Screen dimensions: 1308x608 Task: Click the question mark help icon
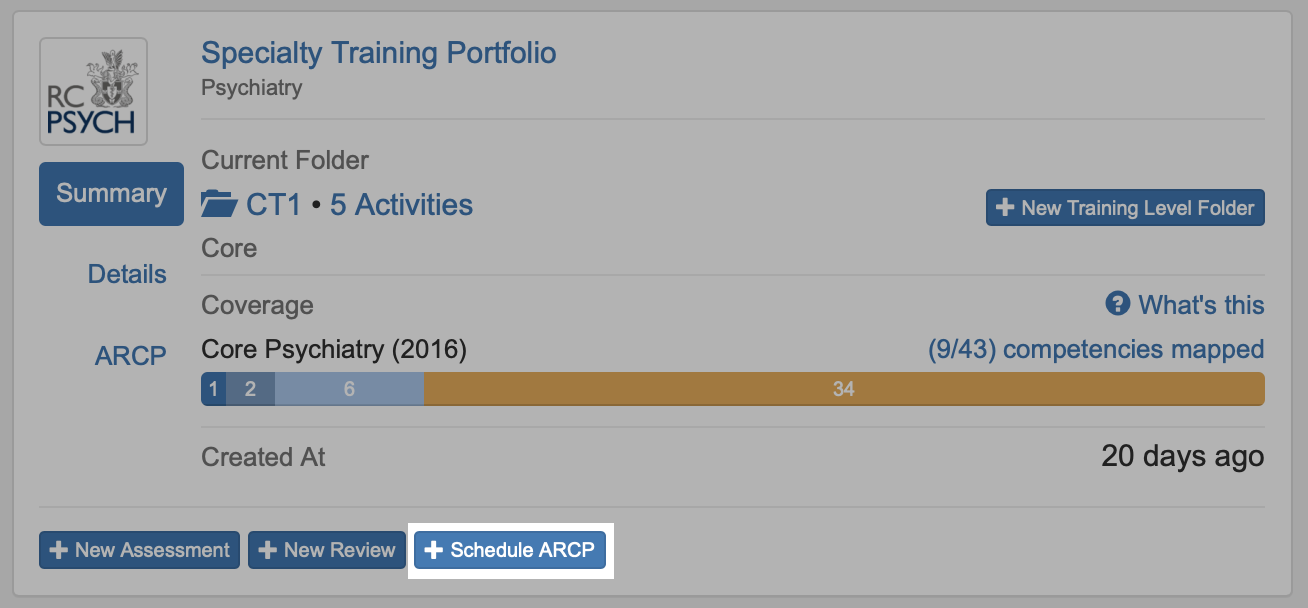click(x=1117, y=304)
